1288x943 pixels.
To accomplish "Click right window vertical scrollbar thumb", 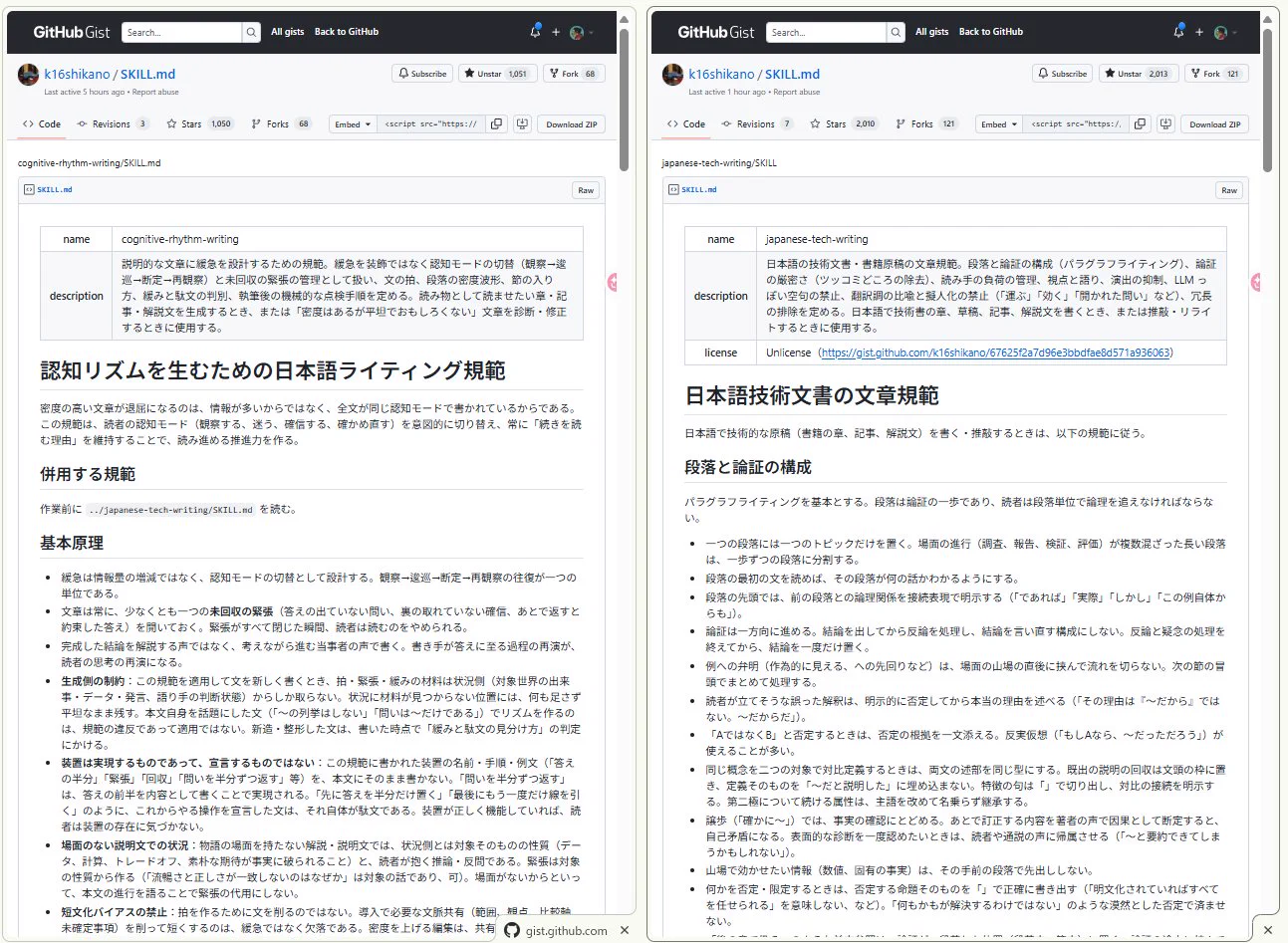I will (1268, 100).
